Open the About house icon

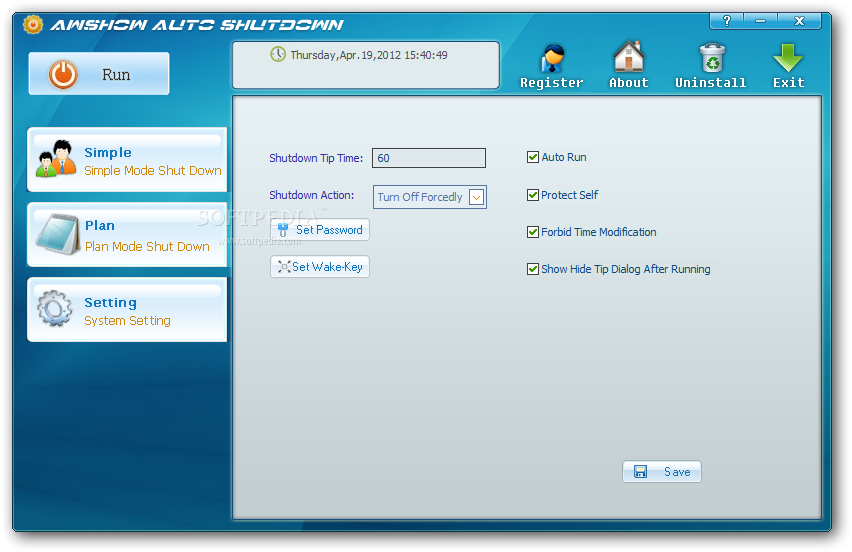click(x=629, y=57)
